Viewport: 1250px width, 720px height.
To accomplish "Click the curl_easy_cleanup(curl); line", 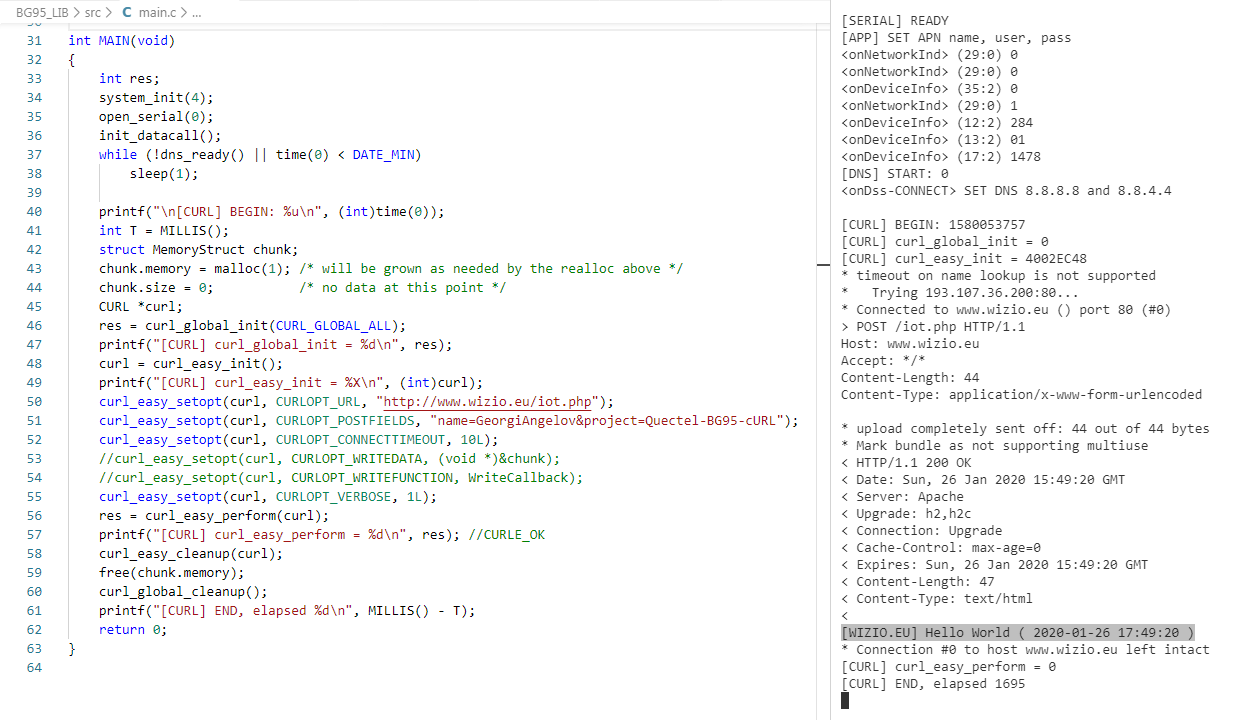I will click(x=191, y=554).
